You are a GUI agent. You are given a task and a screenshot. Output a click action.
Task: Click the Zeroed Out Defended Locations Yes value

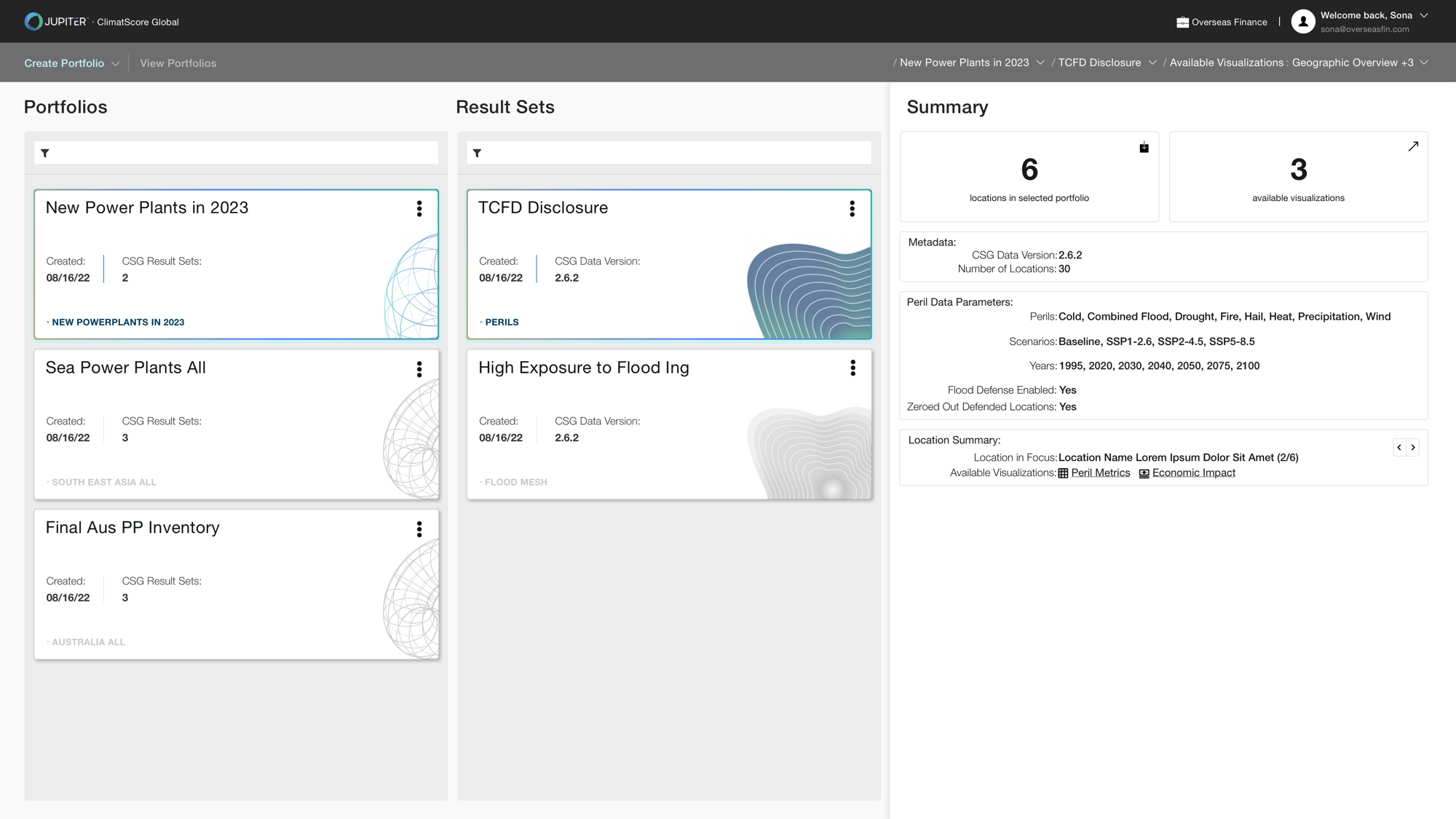1067,407
